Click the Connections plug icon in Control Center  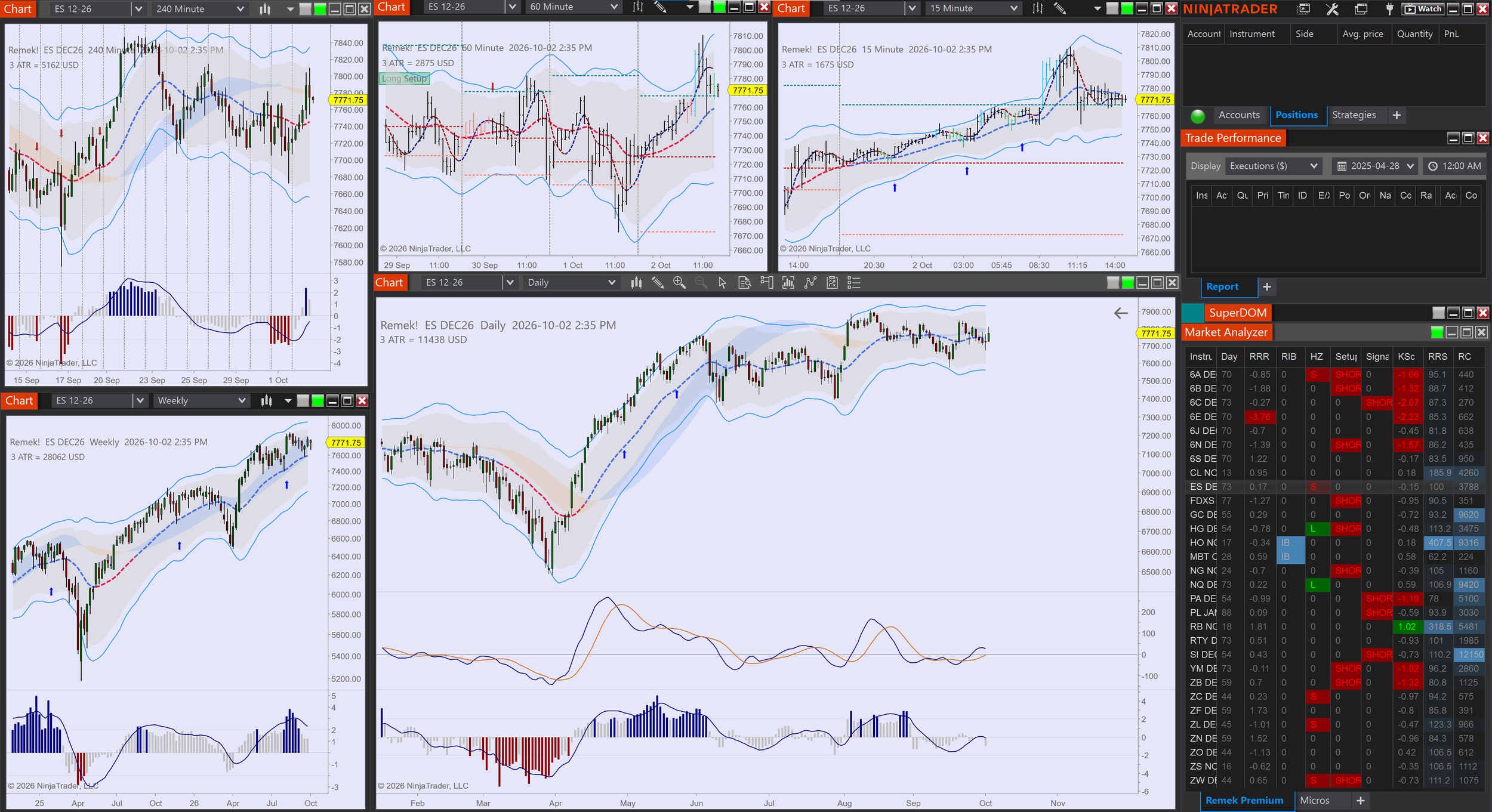(1389, 9)
